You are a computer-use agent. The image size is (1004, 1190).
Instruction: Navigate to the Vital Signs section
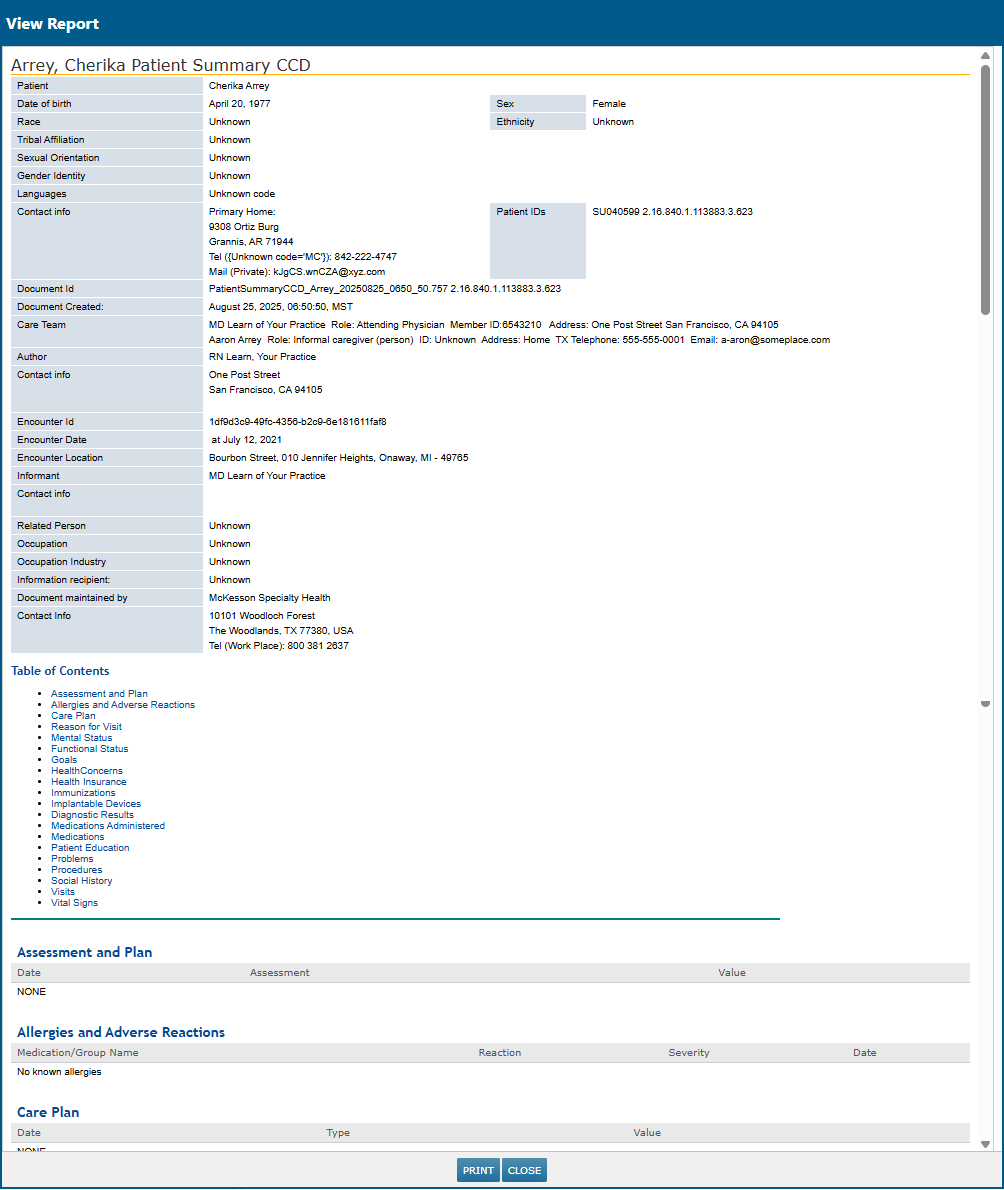74,902
